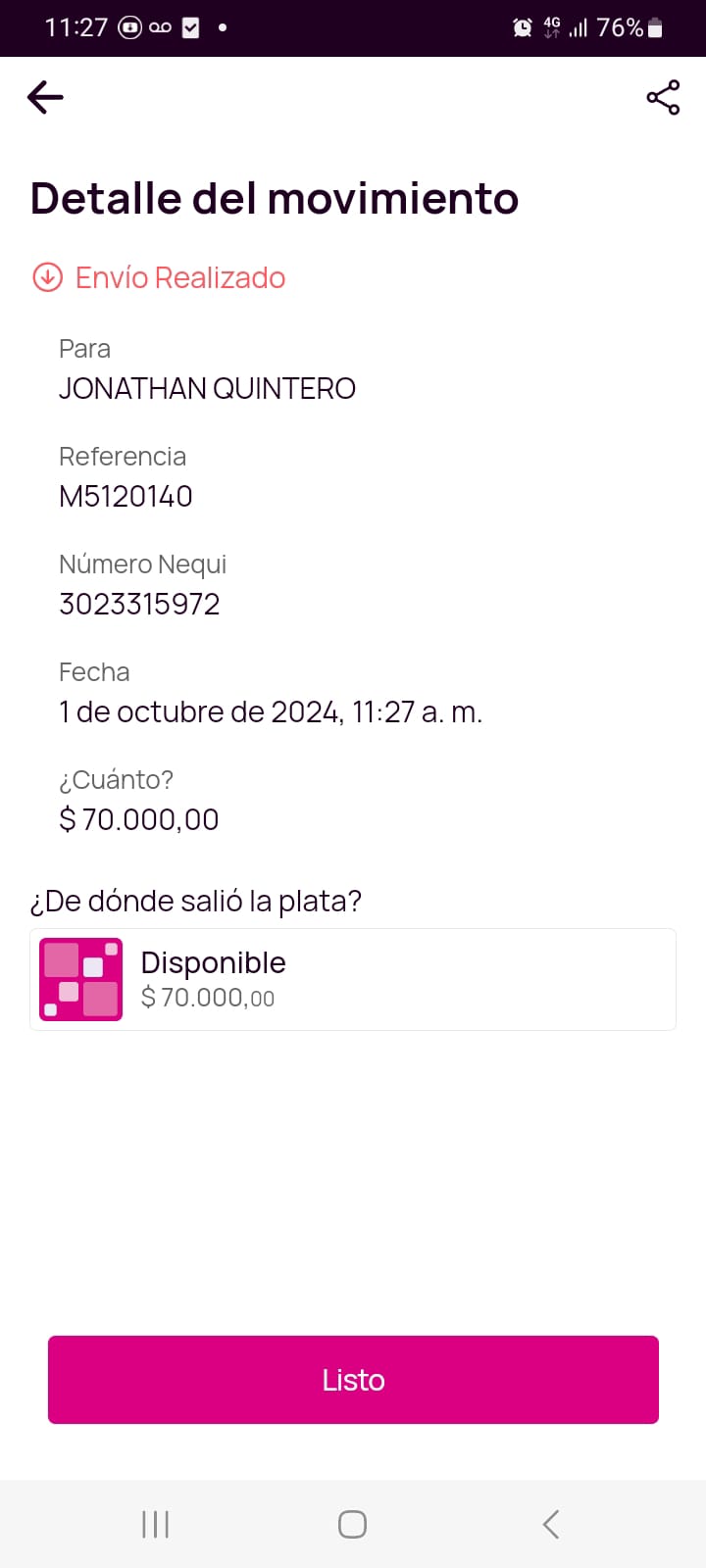Tap the amount $ 70.000,00 under ¿Cuánto?
Viewport: 706px width, 1568px height.
pyautogui.click(x=139, y=819)
